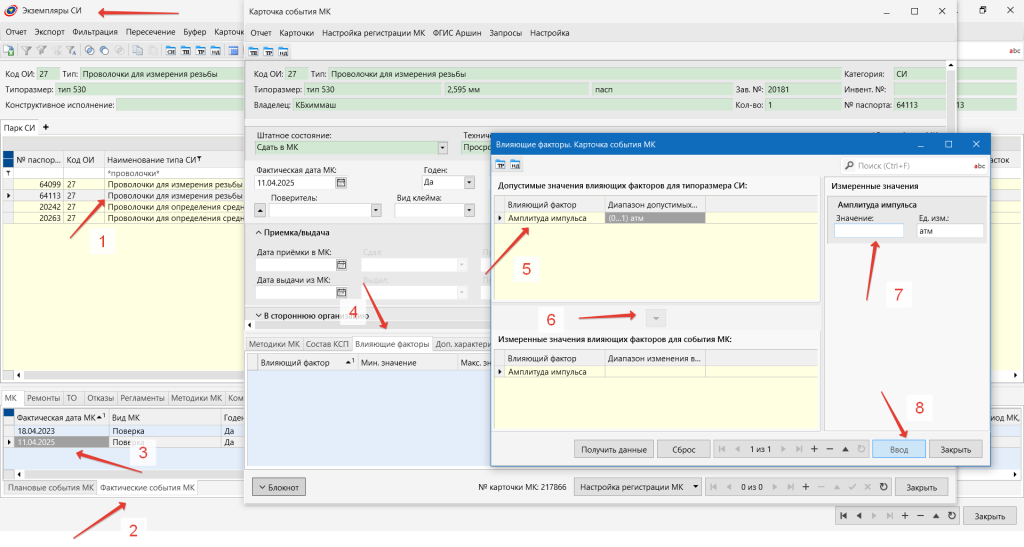Select the МК event dated 18.04.2023
Image resolution: width=1024 pixels, height=547 pixels.
[123, 431]
